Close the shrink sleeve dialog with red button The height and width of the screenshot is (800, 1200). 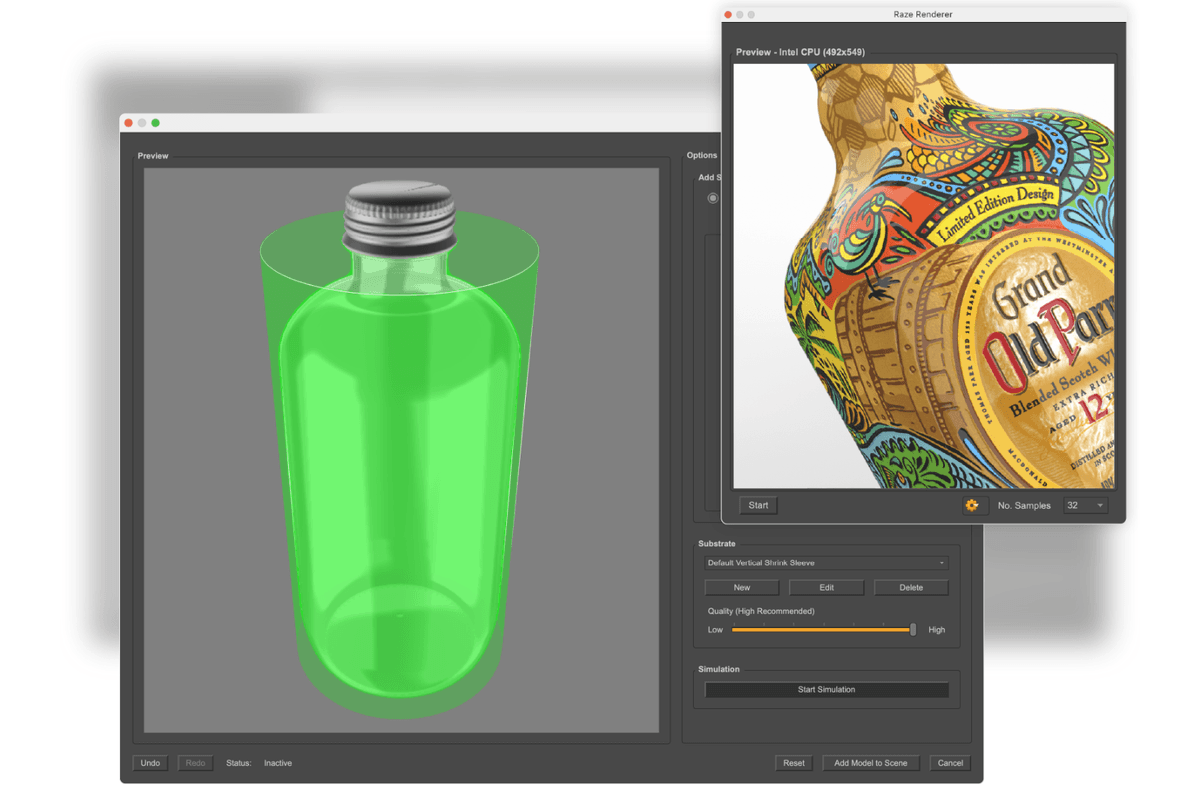click(128, 123)
